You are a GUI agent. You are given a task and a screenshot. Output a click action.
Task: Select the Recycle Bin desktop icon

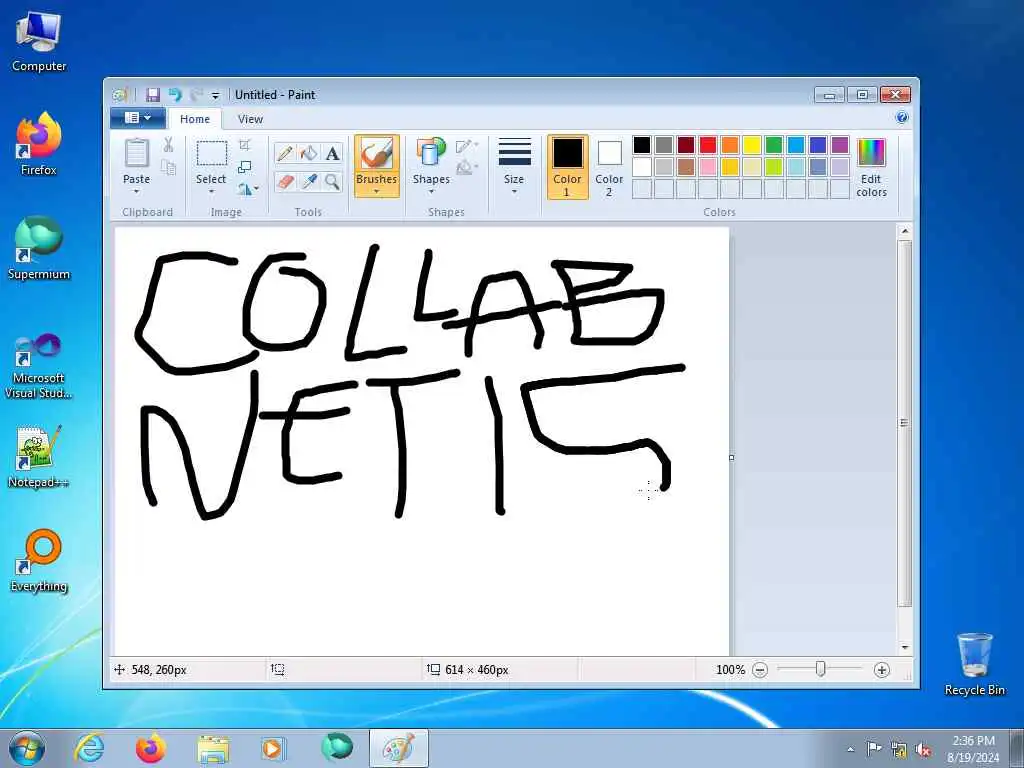pyautogui.click(x=974, y=664)
